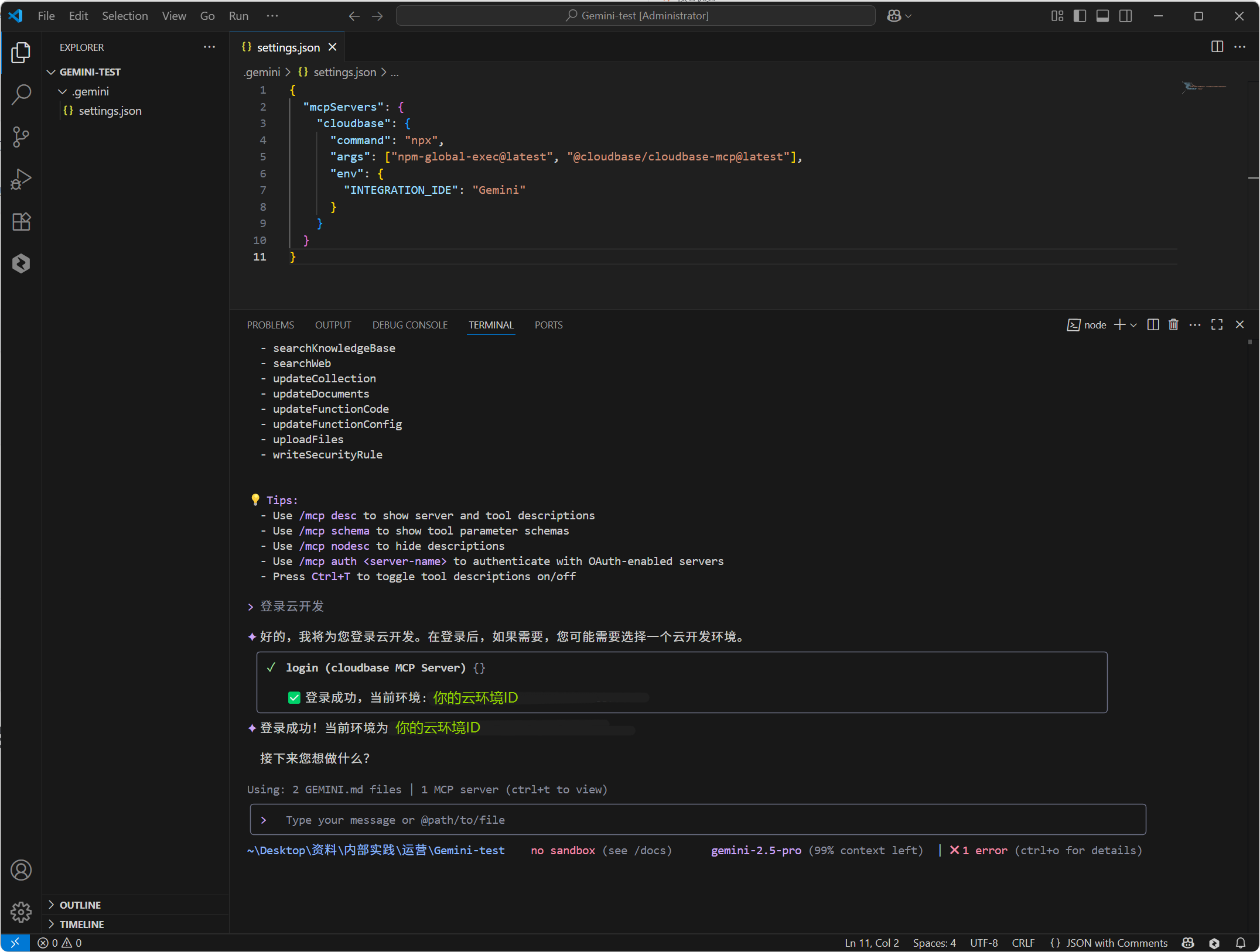Screen dimensions: 1260x952
Task: Toggle secondary side bar visibility
Action: coord(1125,16)
